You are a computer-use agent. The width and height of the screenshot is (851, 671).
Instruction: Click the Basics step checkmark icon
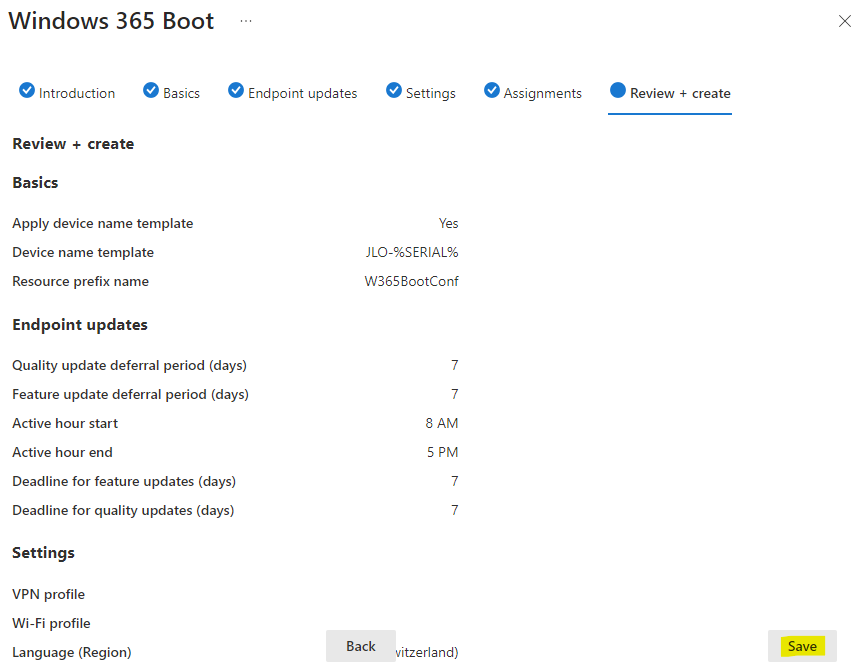(150, 90)
